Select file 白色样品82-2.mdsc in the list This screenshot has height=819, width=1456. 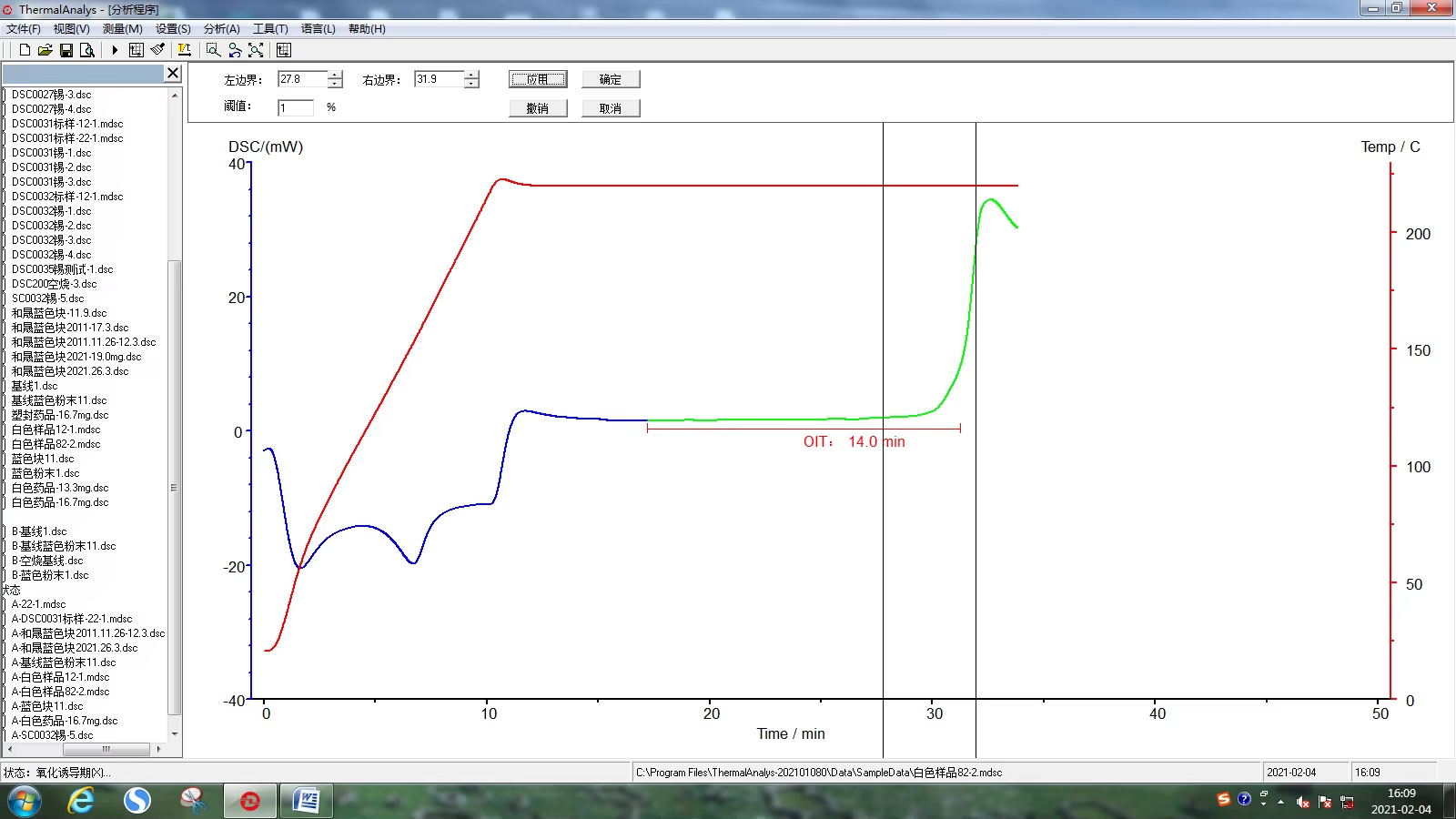click(56, 444)
